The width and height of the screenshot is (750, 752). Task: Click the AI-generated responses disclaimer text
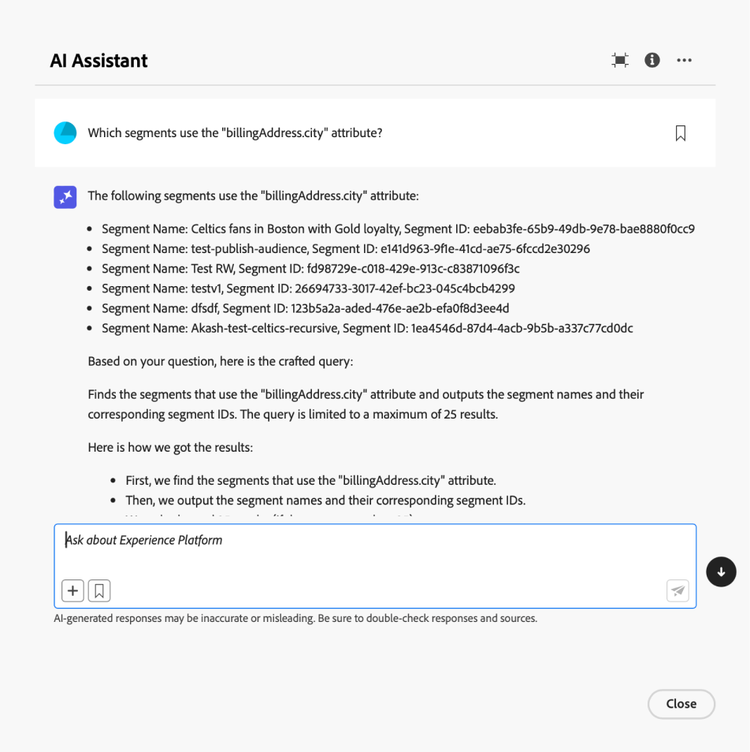click(x=295, y=618)
